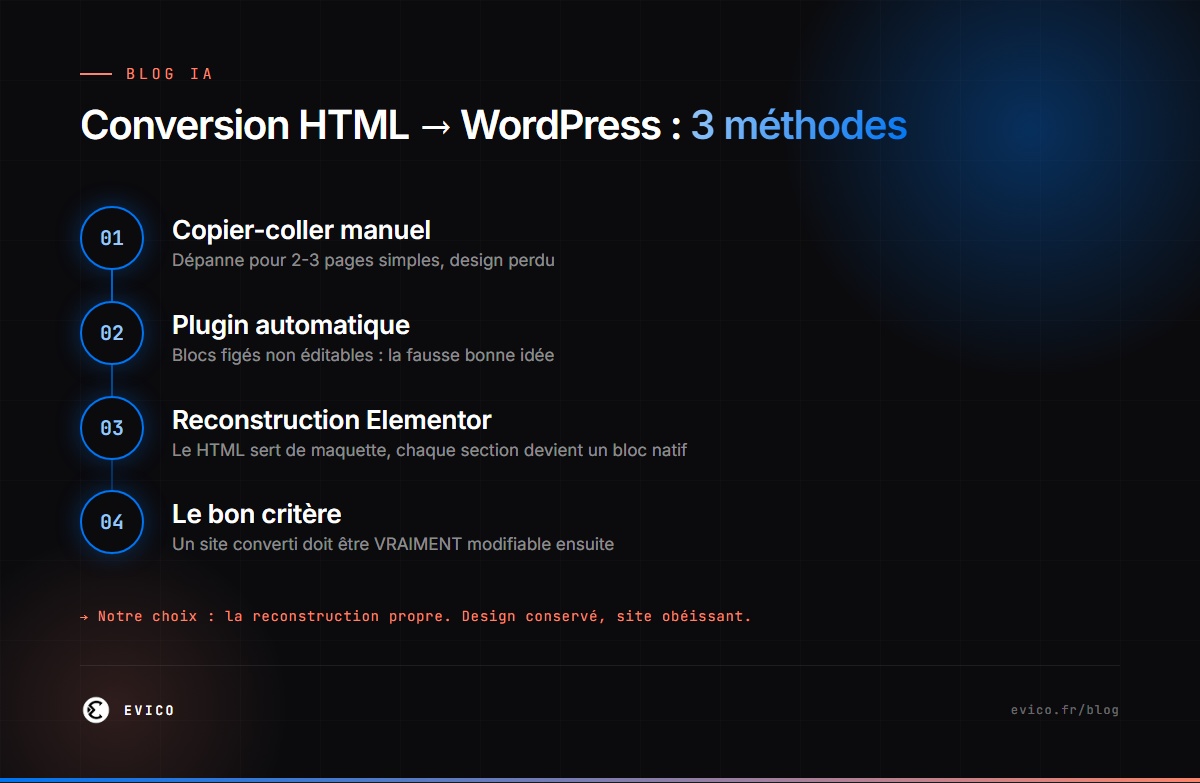Select the 'Reconstruction Elementor' title
Image resolution: width=1200 pixels, height=783 pixels.
coord(332,420)
